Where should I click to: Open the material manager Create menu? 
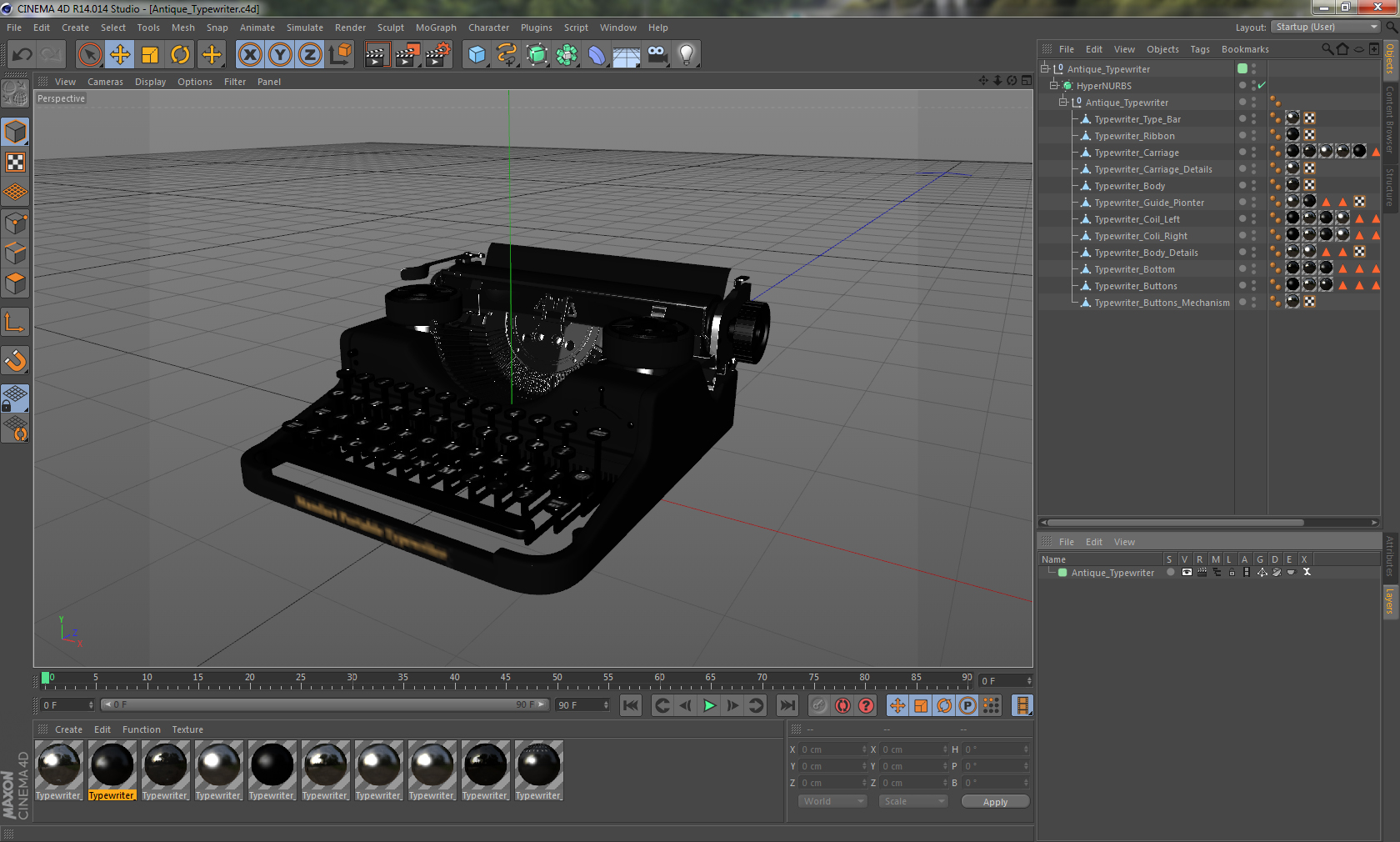point(68,729)
